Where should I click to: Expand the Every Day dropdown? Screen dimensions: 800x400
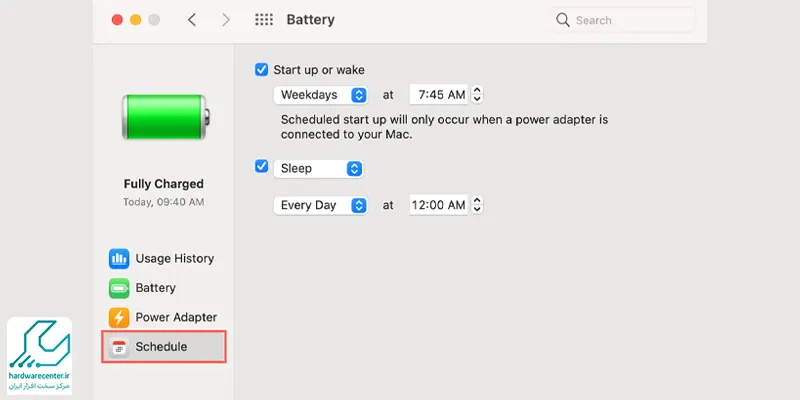click(320, 206)
